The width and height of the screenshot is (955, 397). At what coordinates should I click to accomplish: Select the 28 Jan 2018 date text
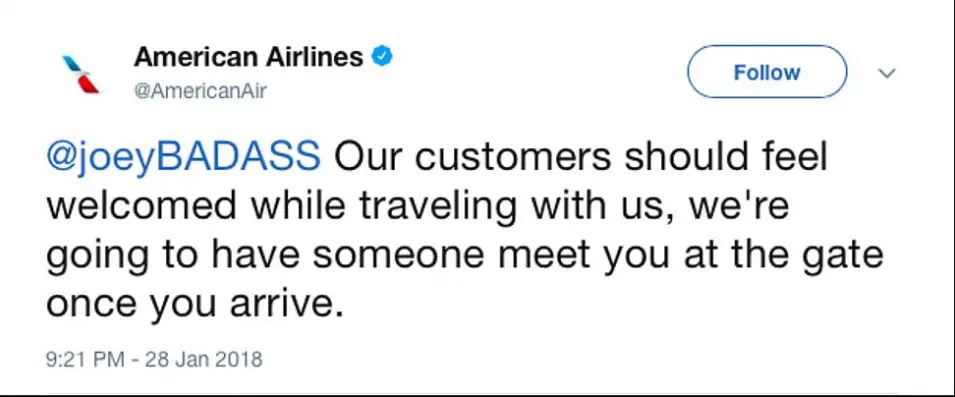[x=204, y=359]
